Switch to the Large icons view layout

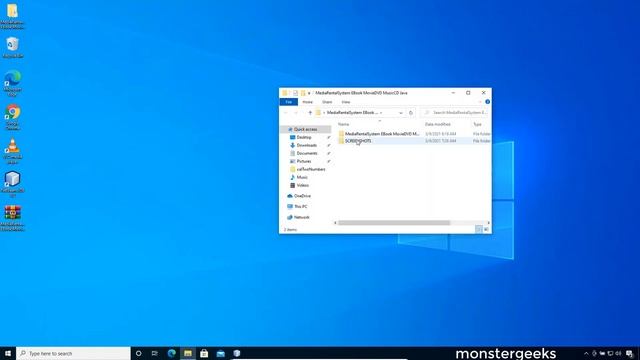point(486,229)
